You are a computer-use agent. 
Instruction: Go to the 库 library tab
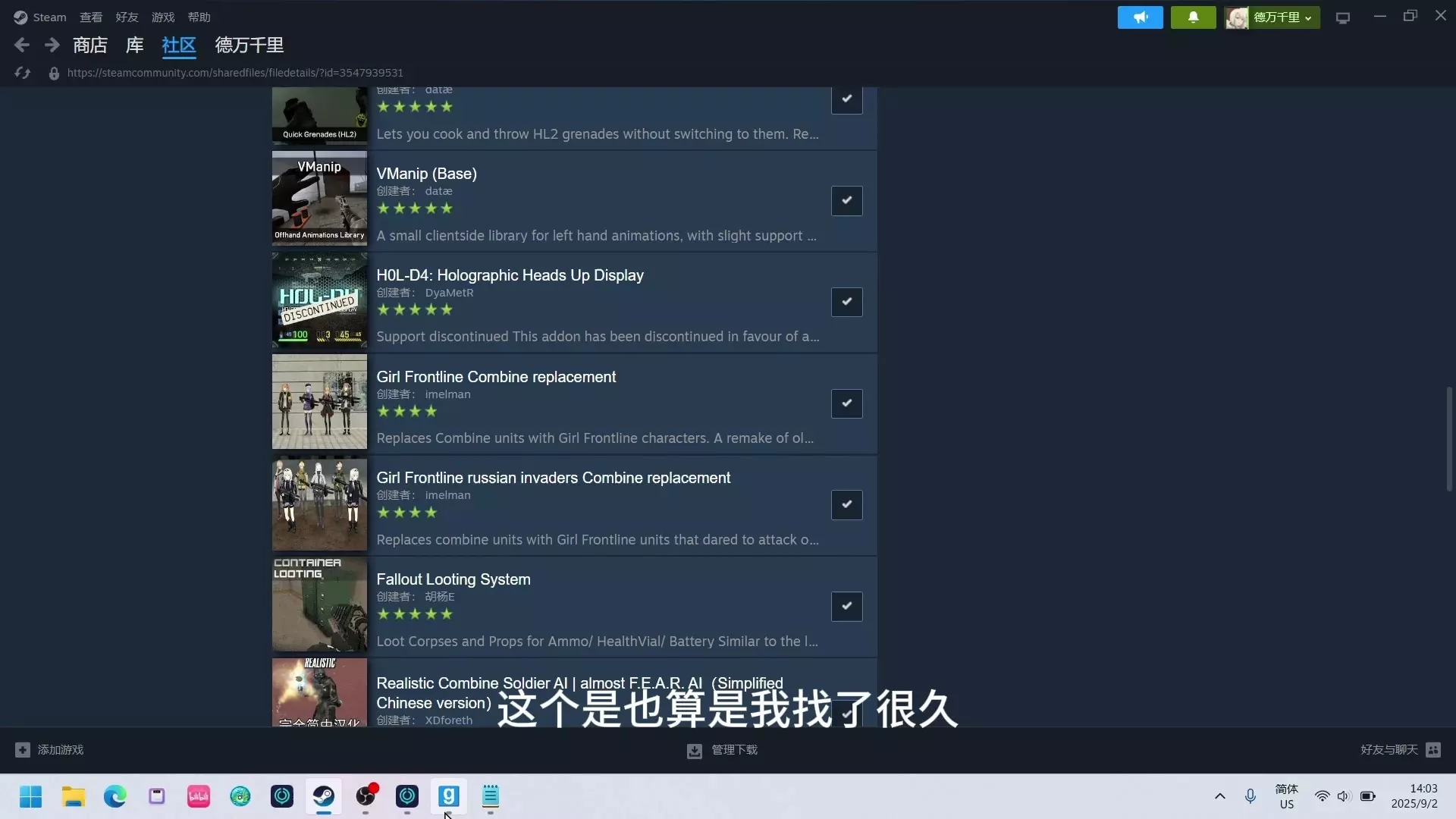(134, 45)
